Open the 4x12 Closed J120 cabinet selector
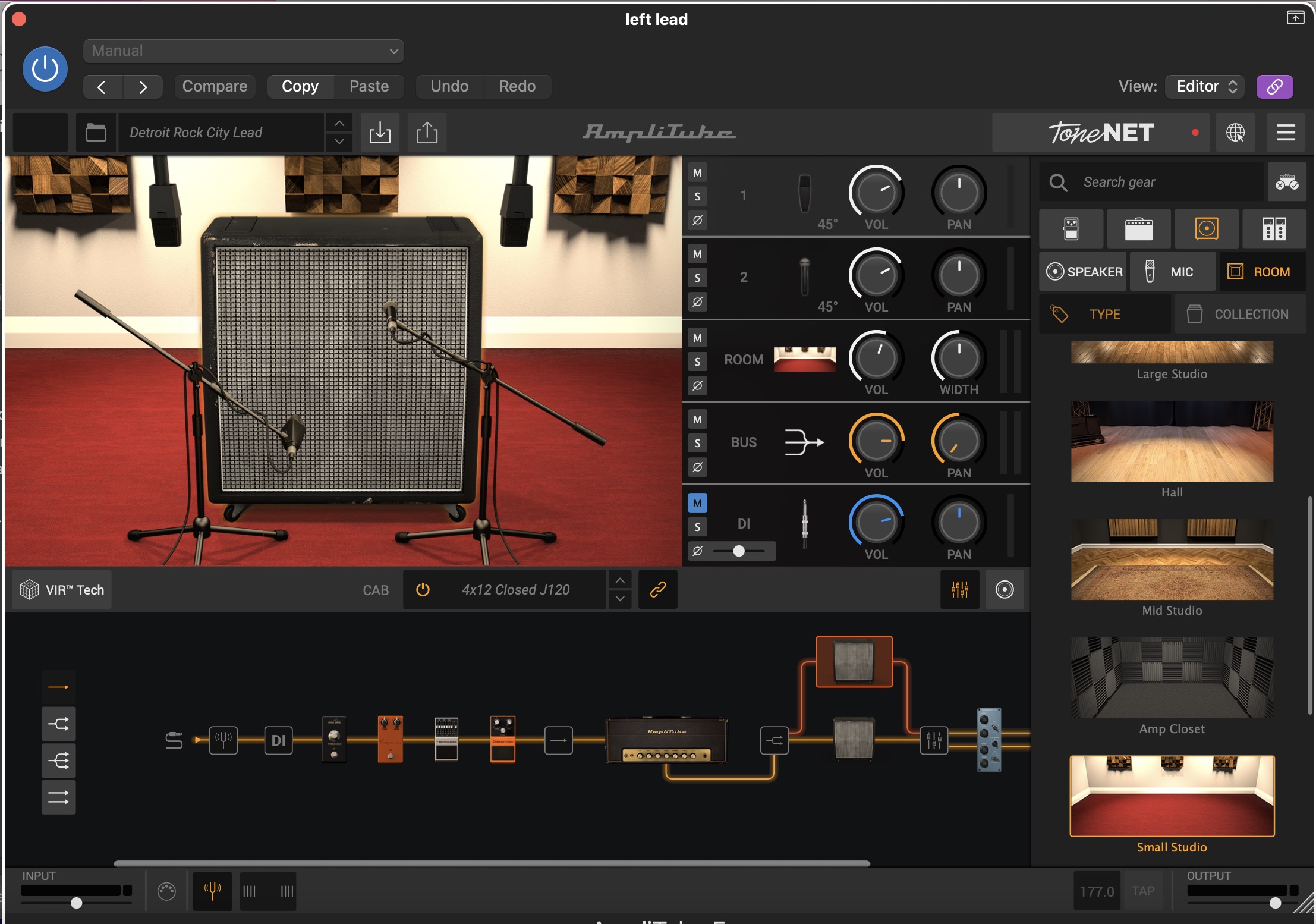 click(x=515, y=590)
